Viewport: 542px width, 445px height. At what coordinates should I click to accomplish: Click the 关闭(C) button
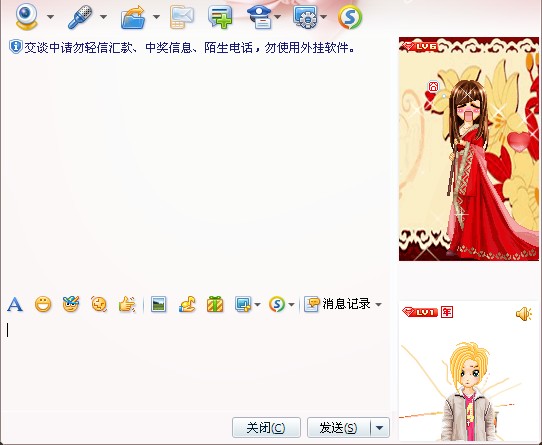pyautogui.click(x=266, y=428)
